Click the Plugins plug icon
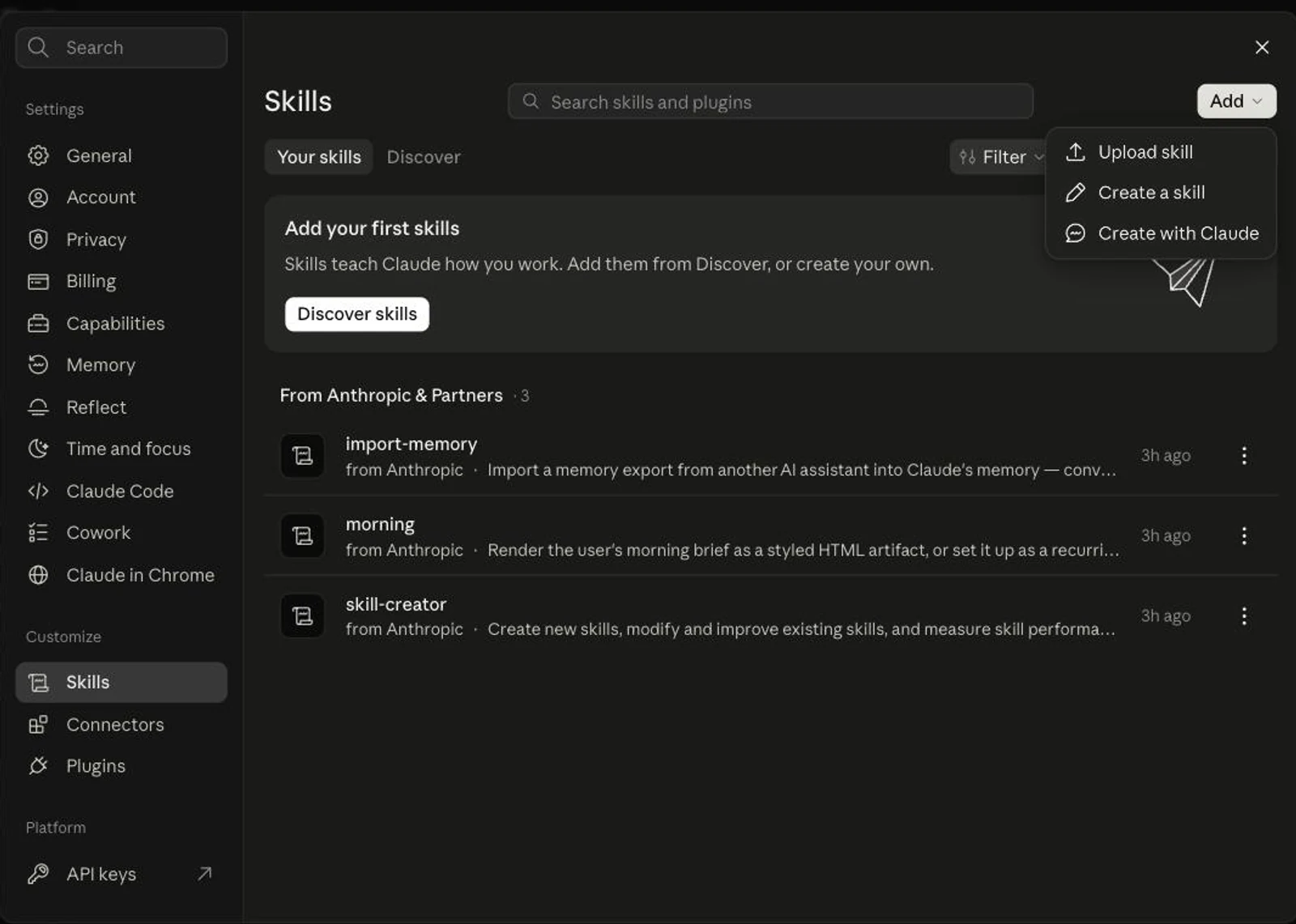 (38, 766)
